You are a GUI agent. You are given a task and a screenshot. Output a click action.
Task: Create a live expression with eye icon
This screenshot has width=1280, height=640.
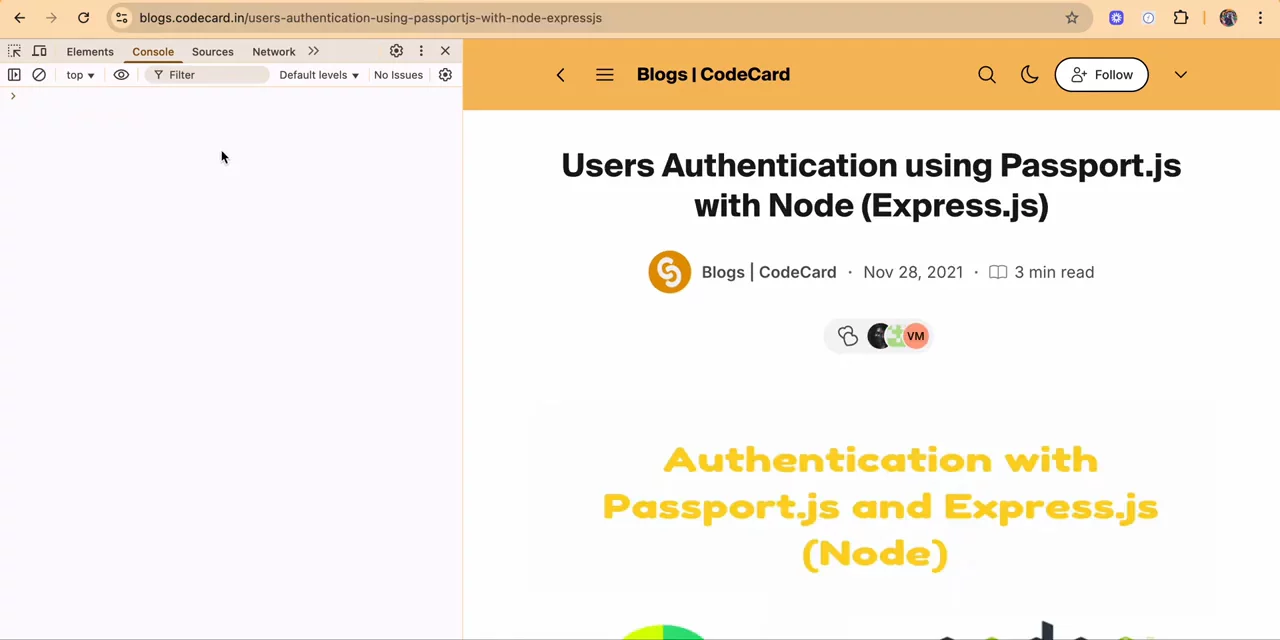(x=121, y=75)
